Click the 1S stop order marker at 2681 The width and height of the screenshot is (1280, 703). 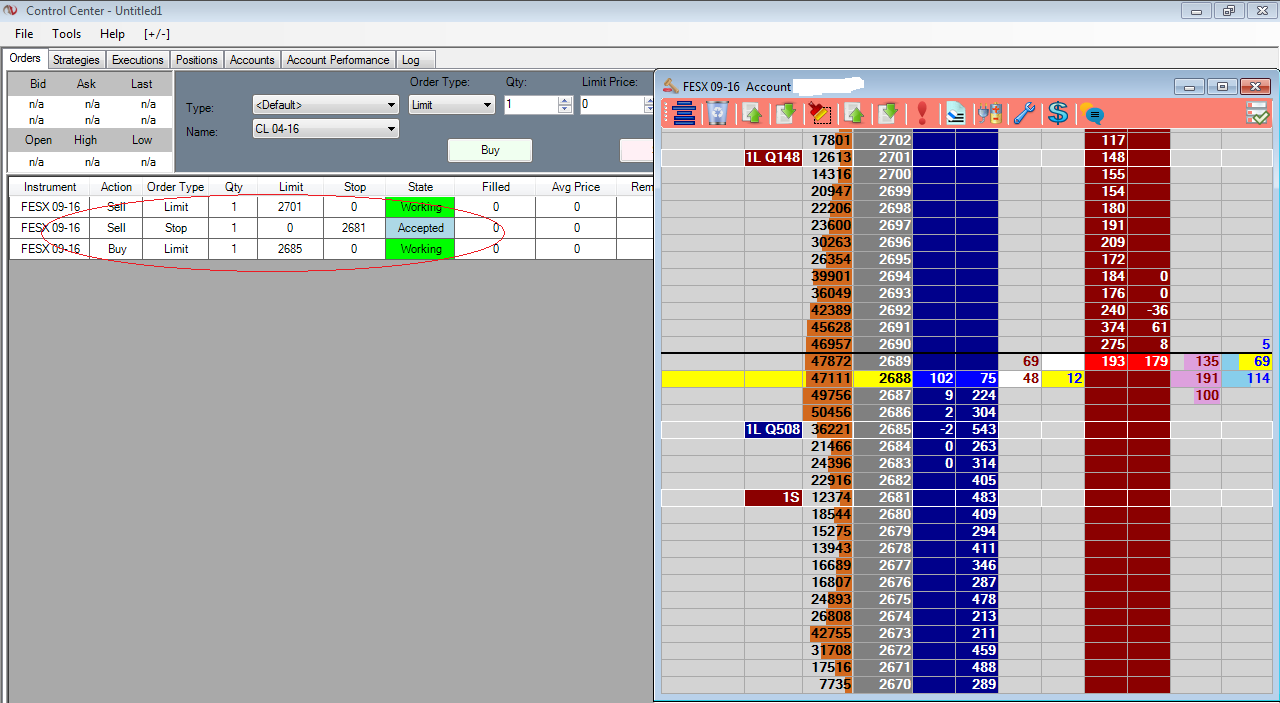tap(773, 497)
